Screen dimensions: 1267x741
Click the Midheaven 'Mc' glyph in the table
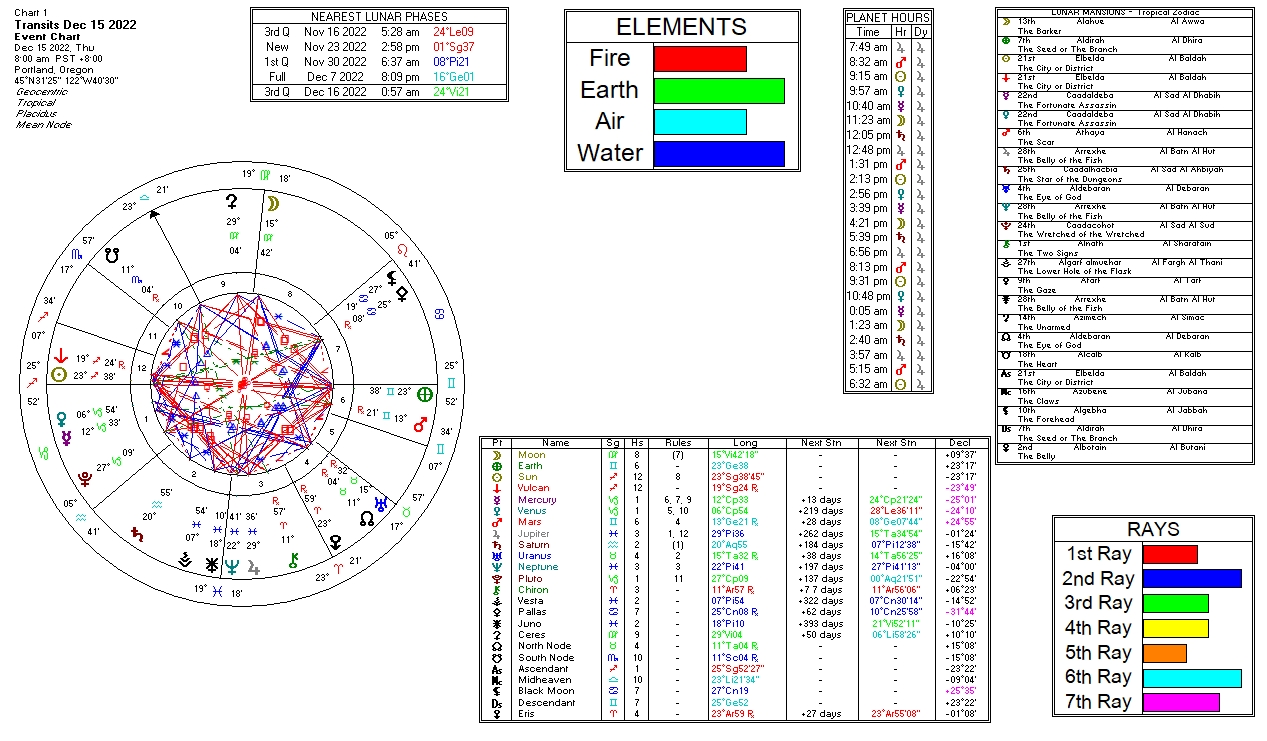coord(496,680)
